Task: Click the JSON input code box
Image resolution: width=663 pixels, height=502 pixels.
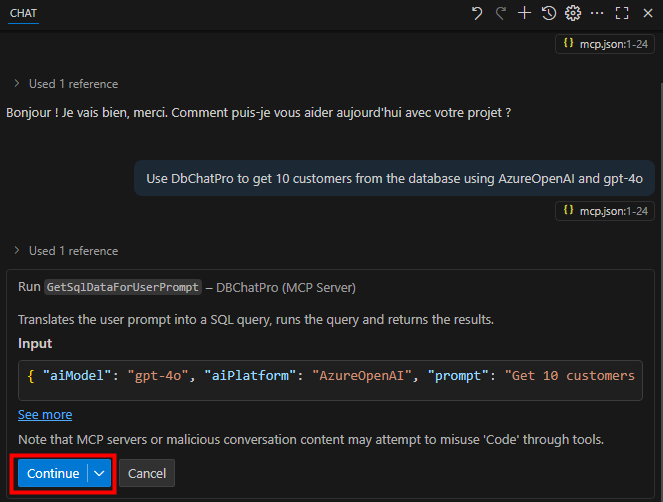Action: [330, 380]
